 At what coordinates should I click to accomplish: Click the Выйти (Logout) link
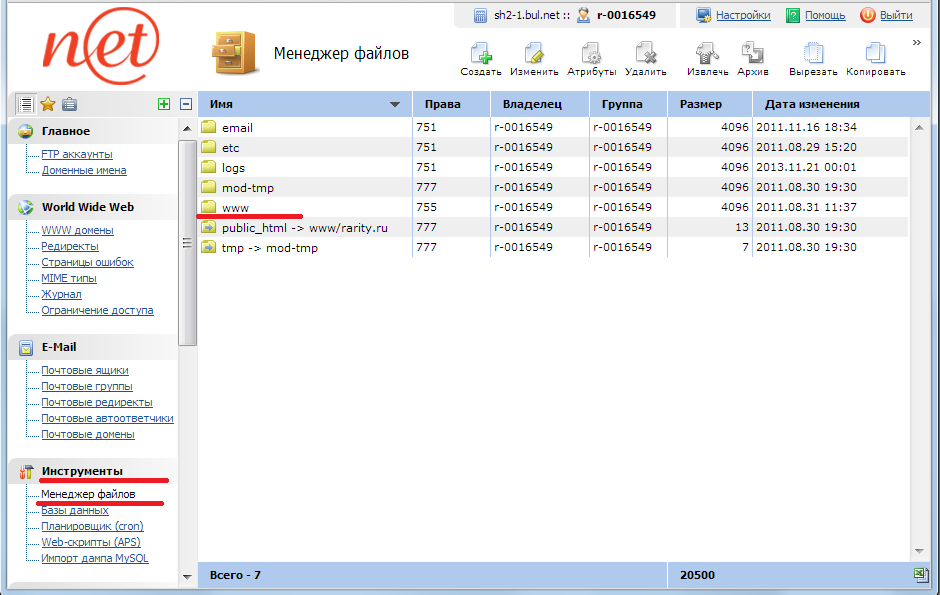(896, 15)
